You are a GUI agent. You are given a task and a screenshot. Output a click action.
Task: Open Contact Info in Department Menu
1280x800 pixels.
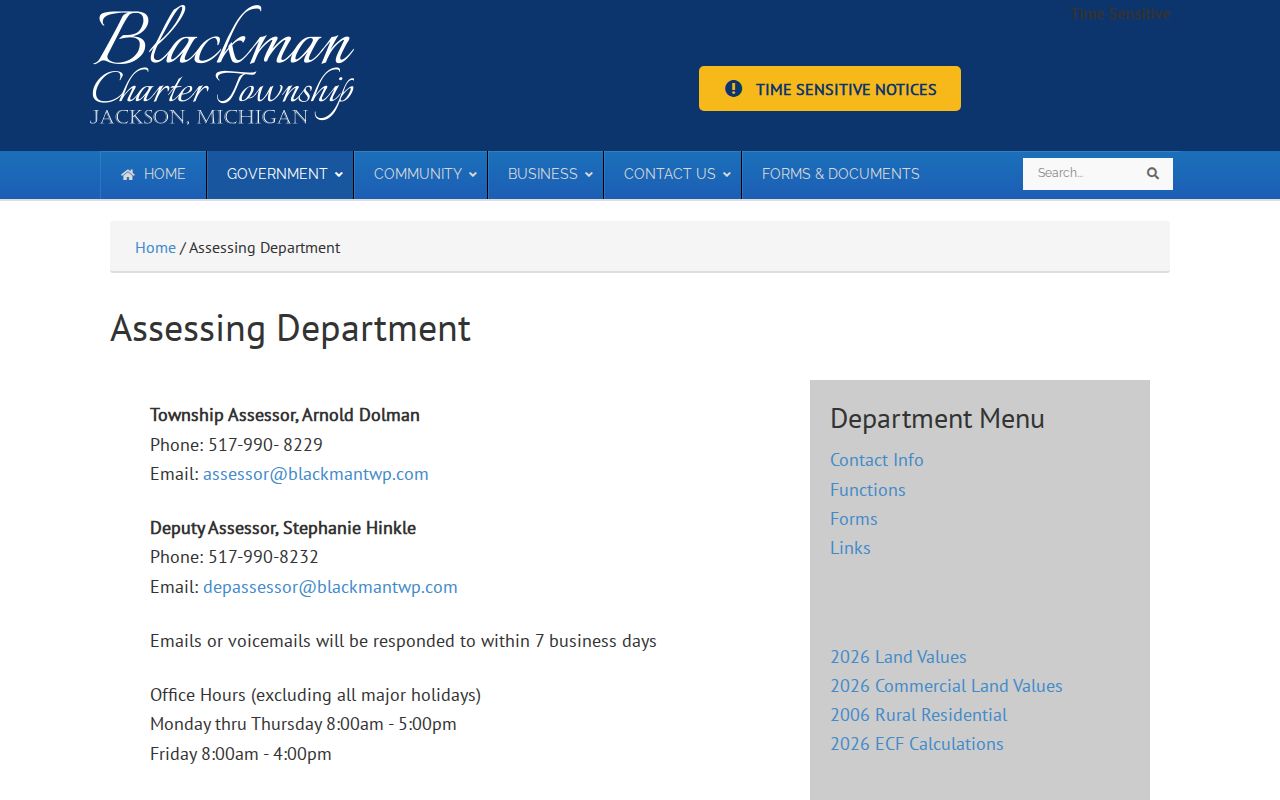point(877,460)
